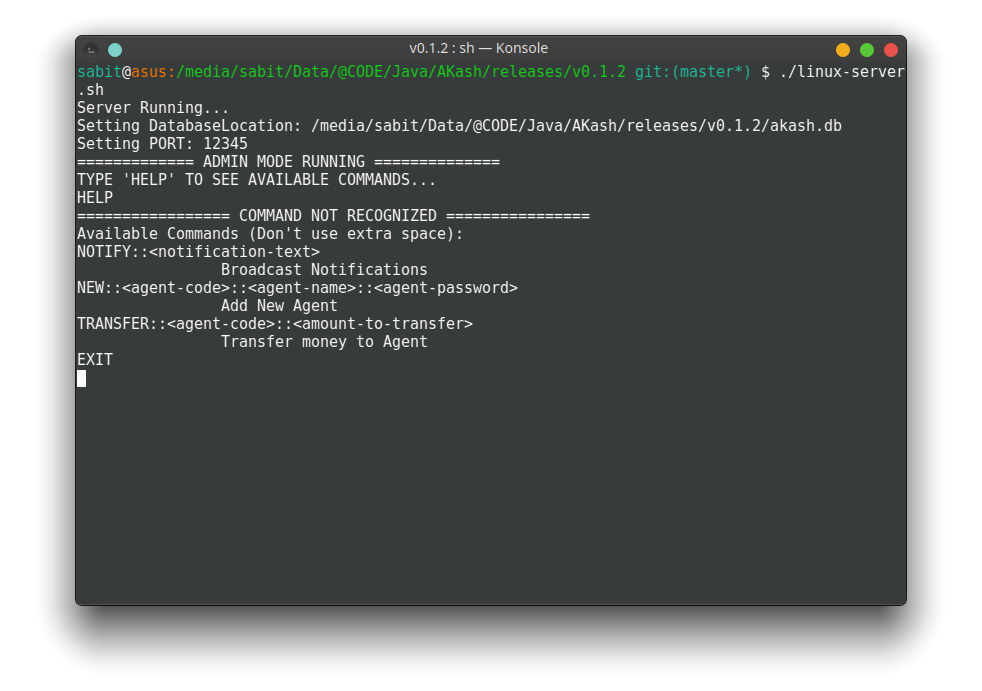Click the './linux-server' command text
982x691 pixels.
[842, 72]
